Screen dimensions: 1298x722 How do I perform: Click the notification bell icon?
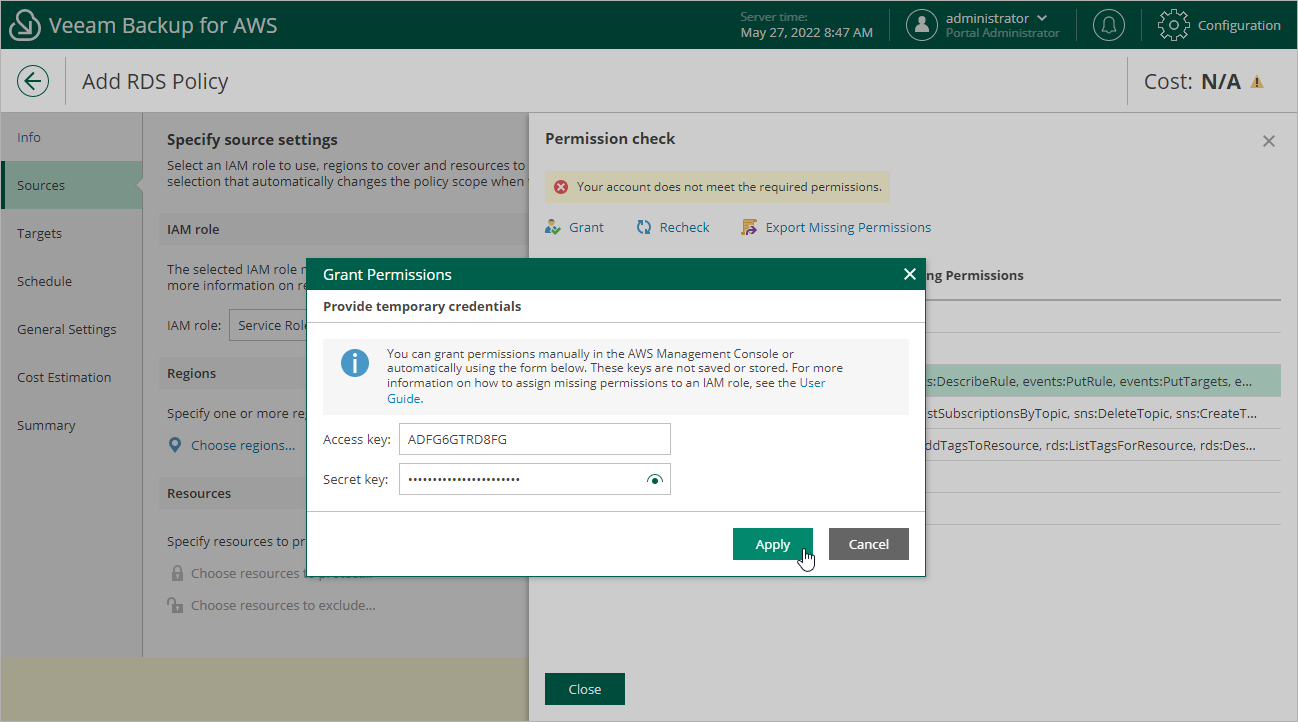coord(1108,25)
